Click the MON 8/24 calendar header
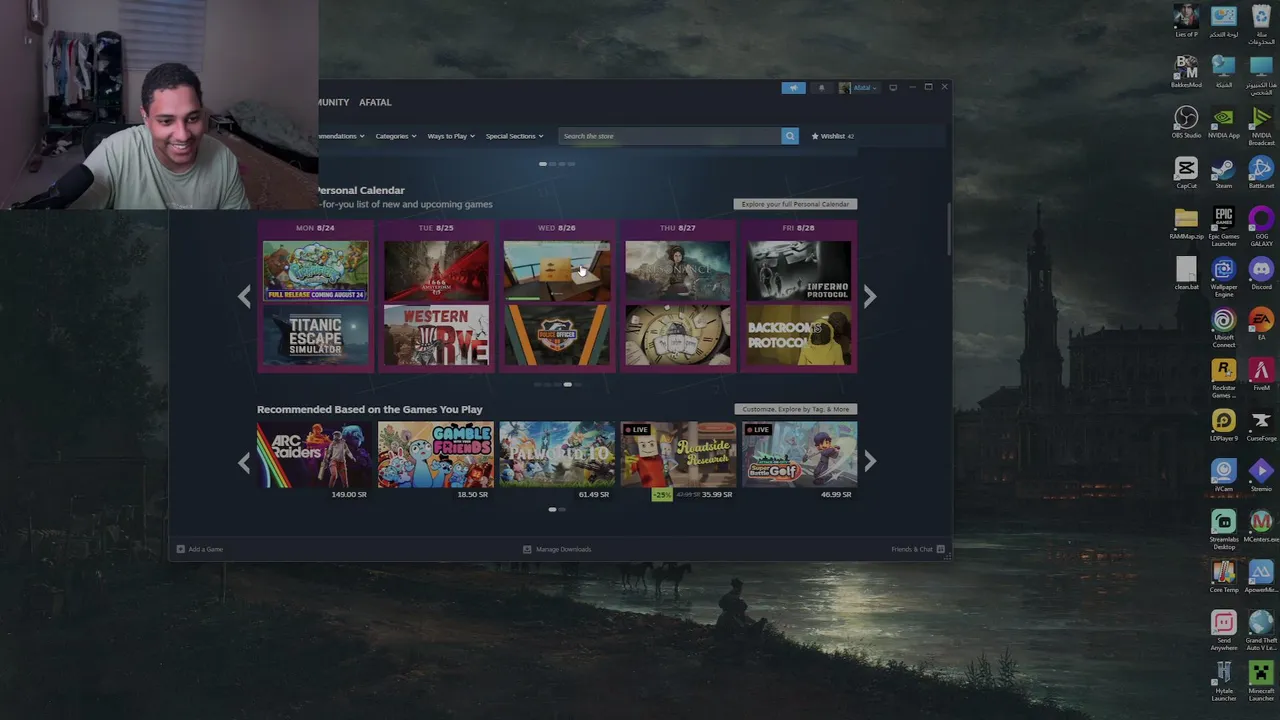 [315, 228]
